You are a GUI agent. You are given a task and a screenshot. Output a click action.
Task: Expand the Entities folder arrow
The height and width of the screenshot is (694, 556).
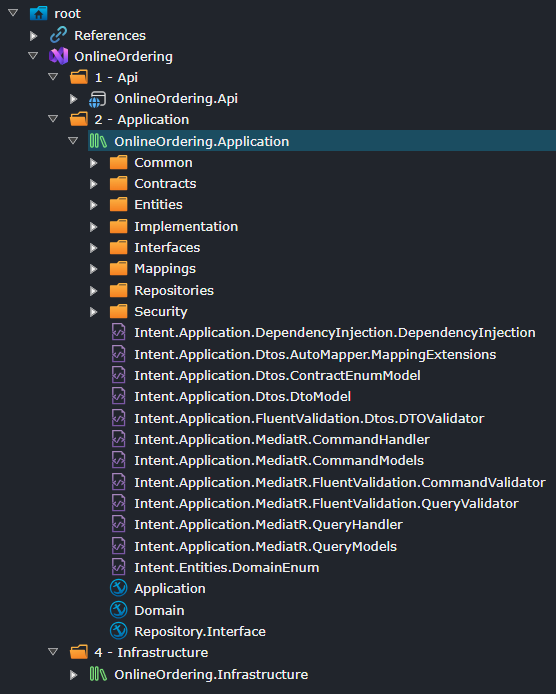click(93, 205)
